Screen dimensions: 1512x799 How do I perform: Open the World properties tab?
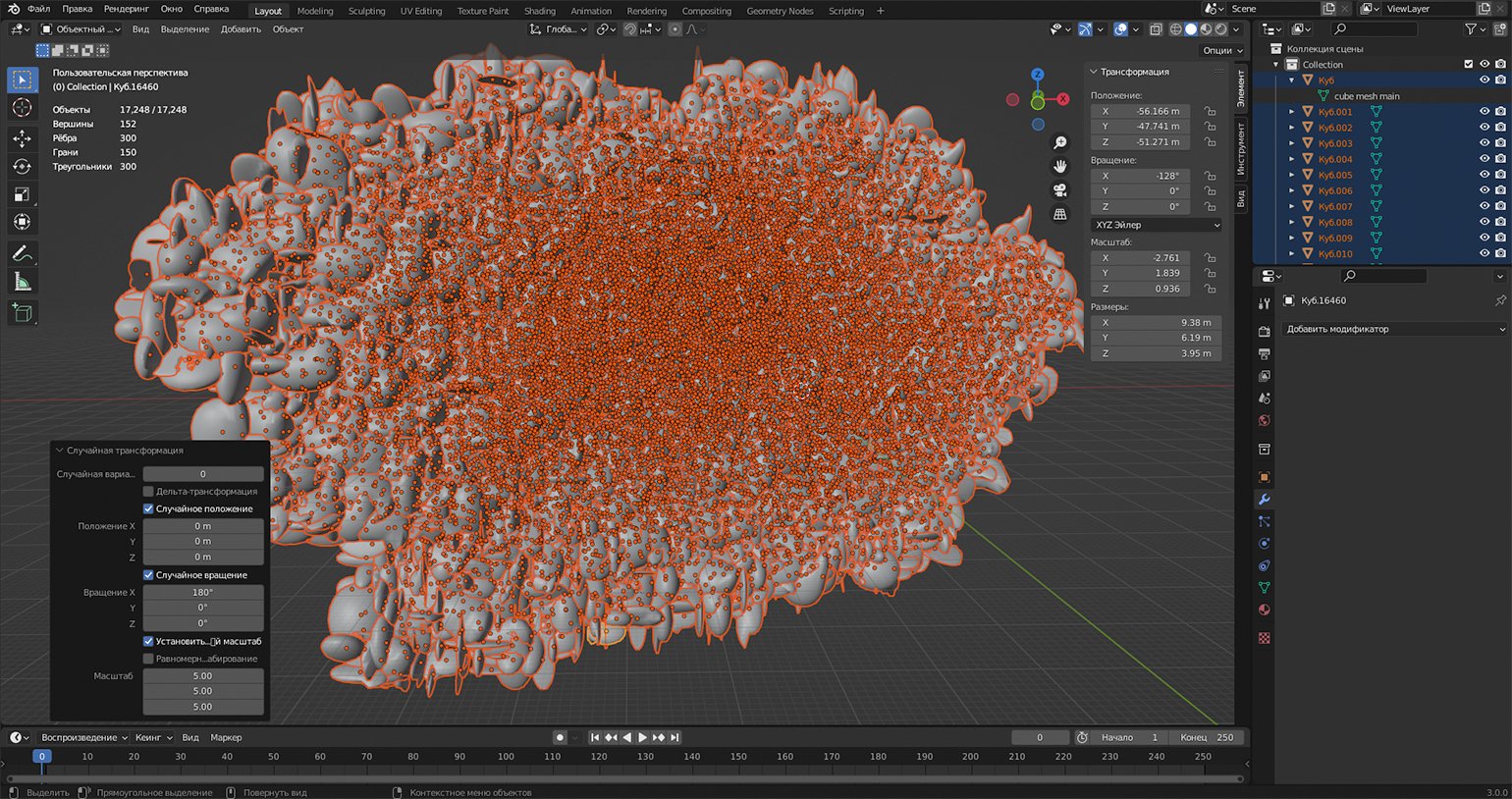(1265, 420)
